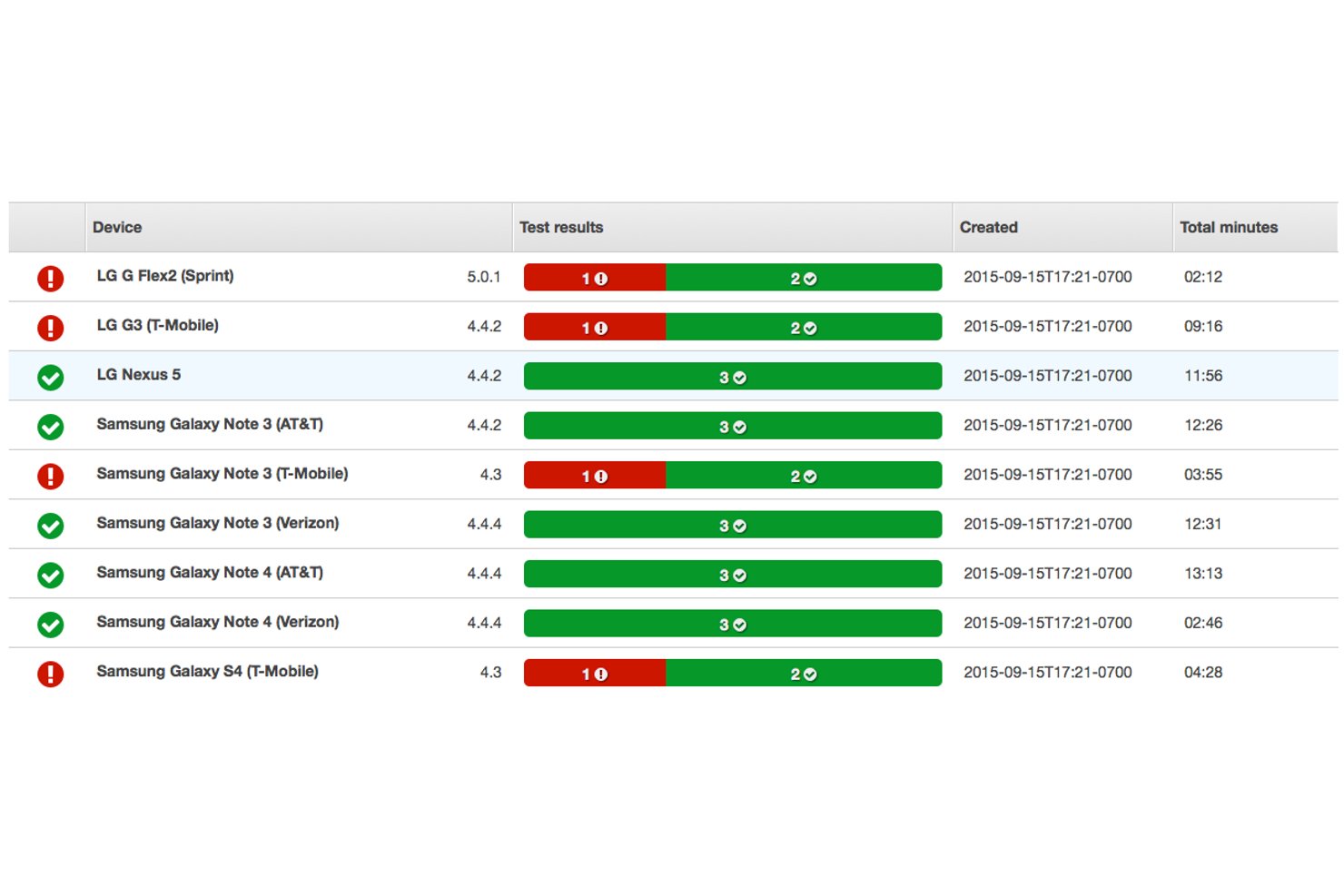Click created timestamp in Galaxy Note 4 (Verizon) row
Viewport: 1344px width, 896px height.
coord(1048,623)
